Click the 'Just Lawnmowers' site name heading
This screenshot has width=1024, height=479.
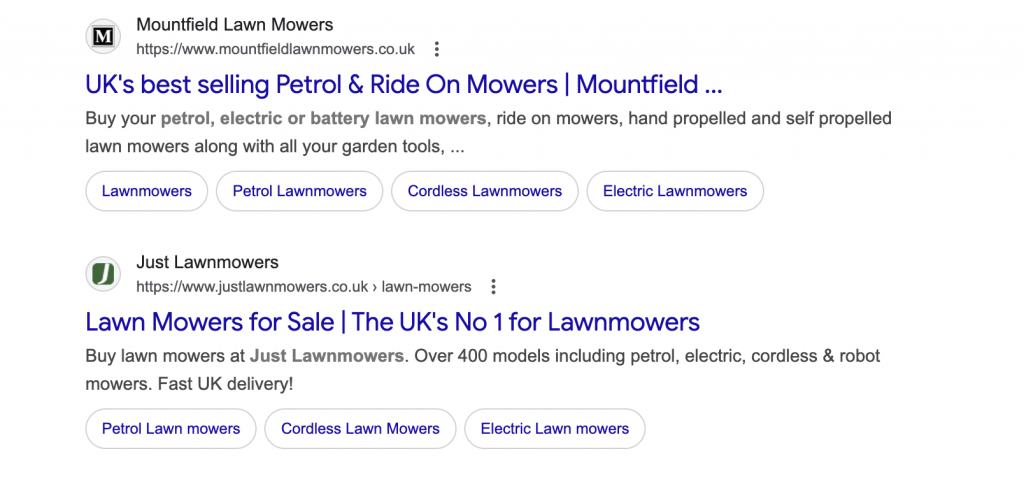tap(207, 262)
